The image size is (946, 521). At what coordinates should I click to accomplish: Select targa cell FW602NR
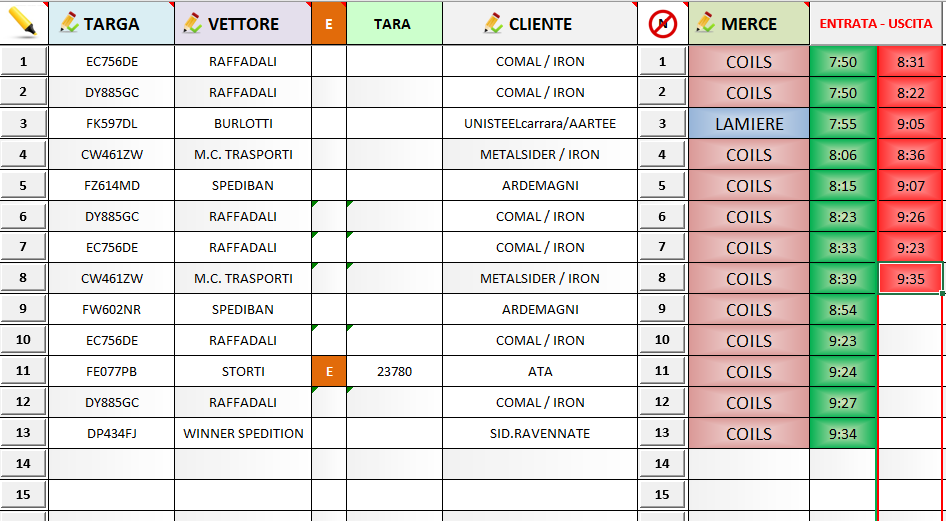[x=112, y=309]
